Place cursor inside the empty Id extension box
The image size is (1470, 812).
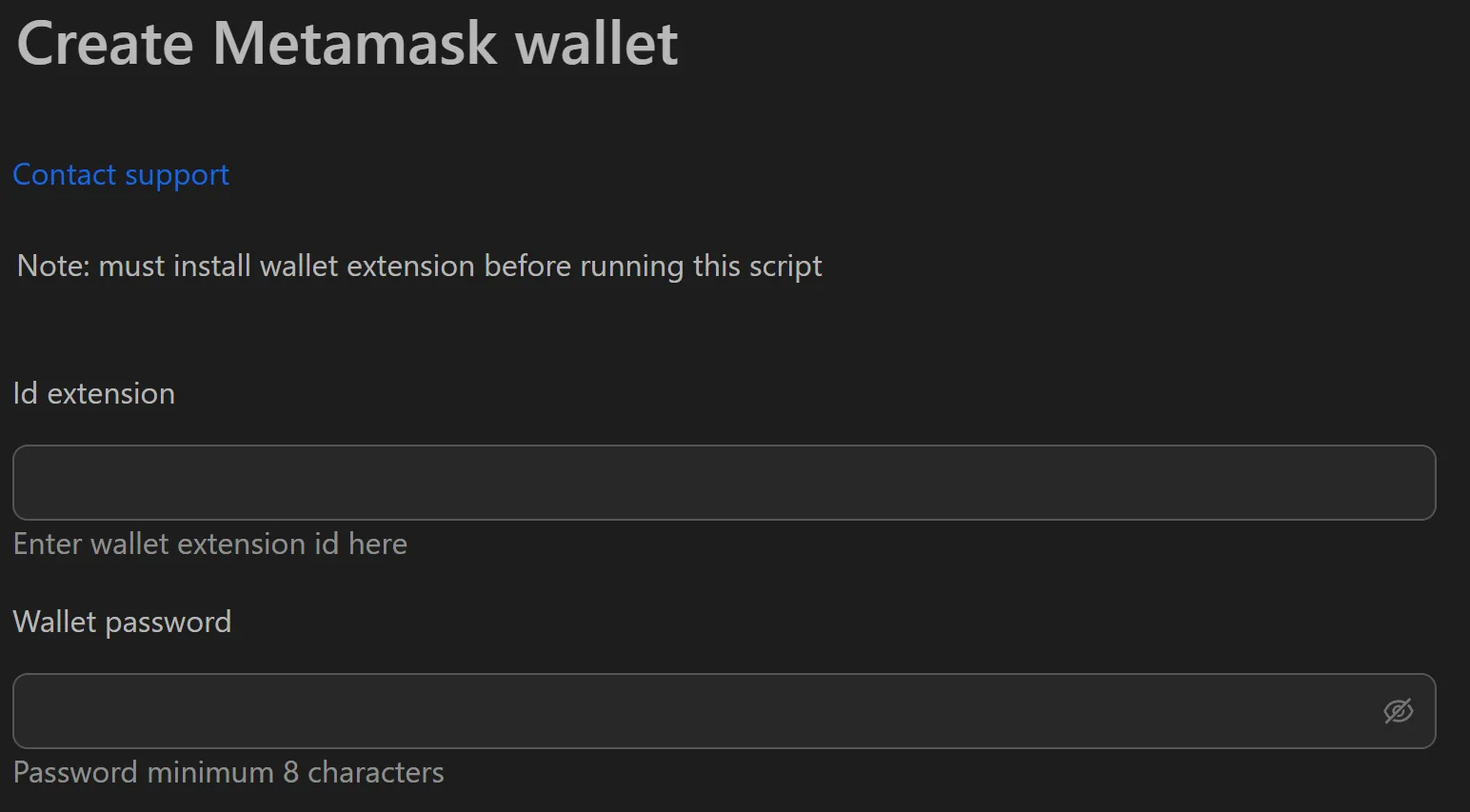coord(666,483)
